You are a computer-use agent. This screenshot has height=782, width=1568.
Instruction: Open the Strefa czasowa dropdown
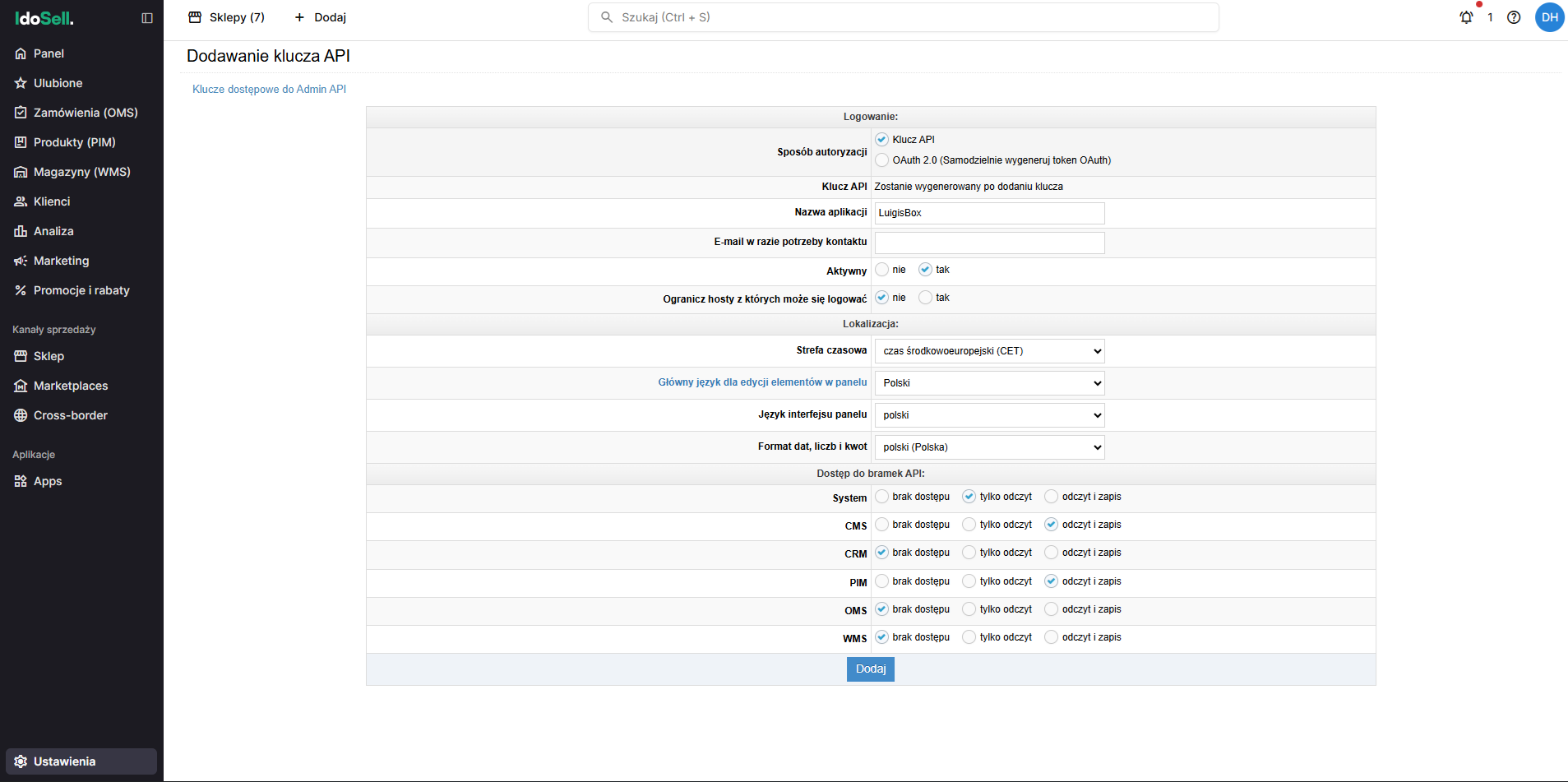[989, 350]
